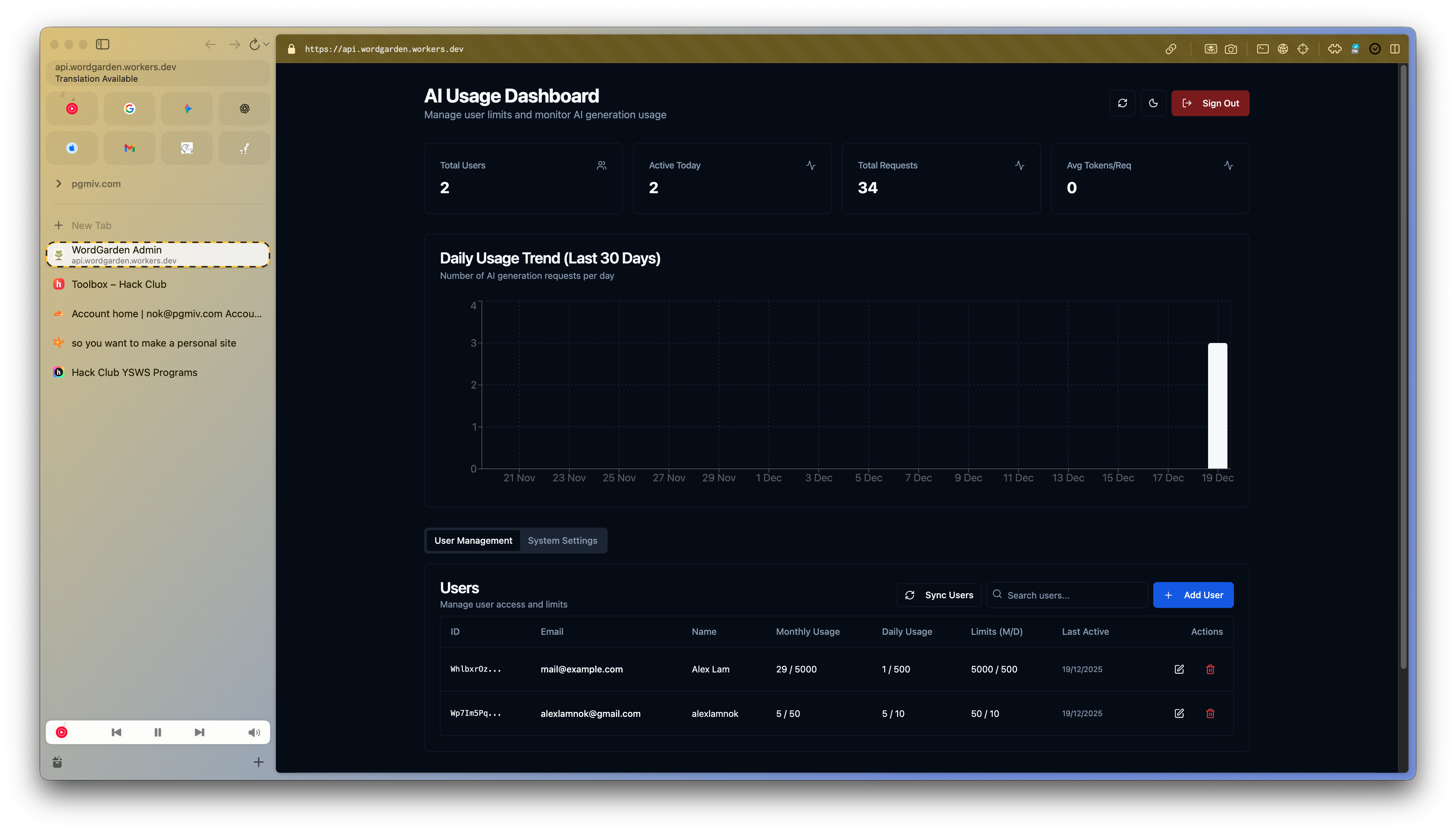Image resolution: width=1456 pixels, height=833 pixels.
Task: Click the Gmail pinned tab icon
Action: click(129, 148)
